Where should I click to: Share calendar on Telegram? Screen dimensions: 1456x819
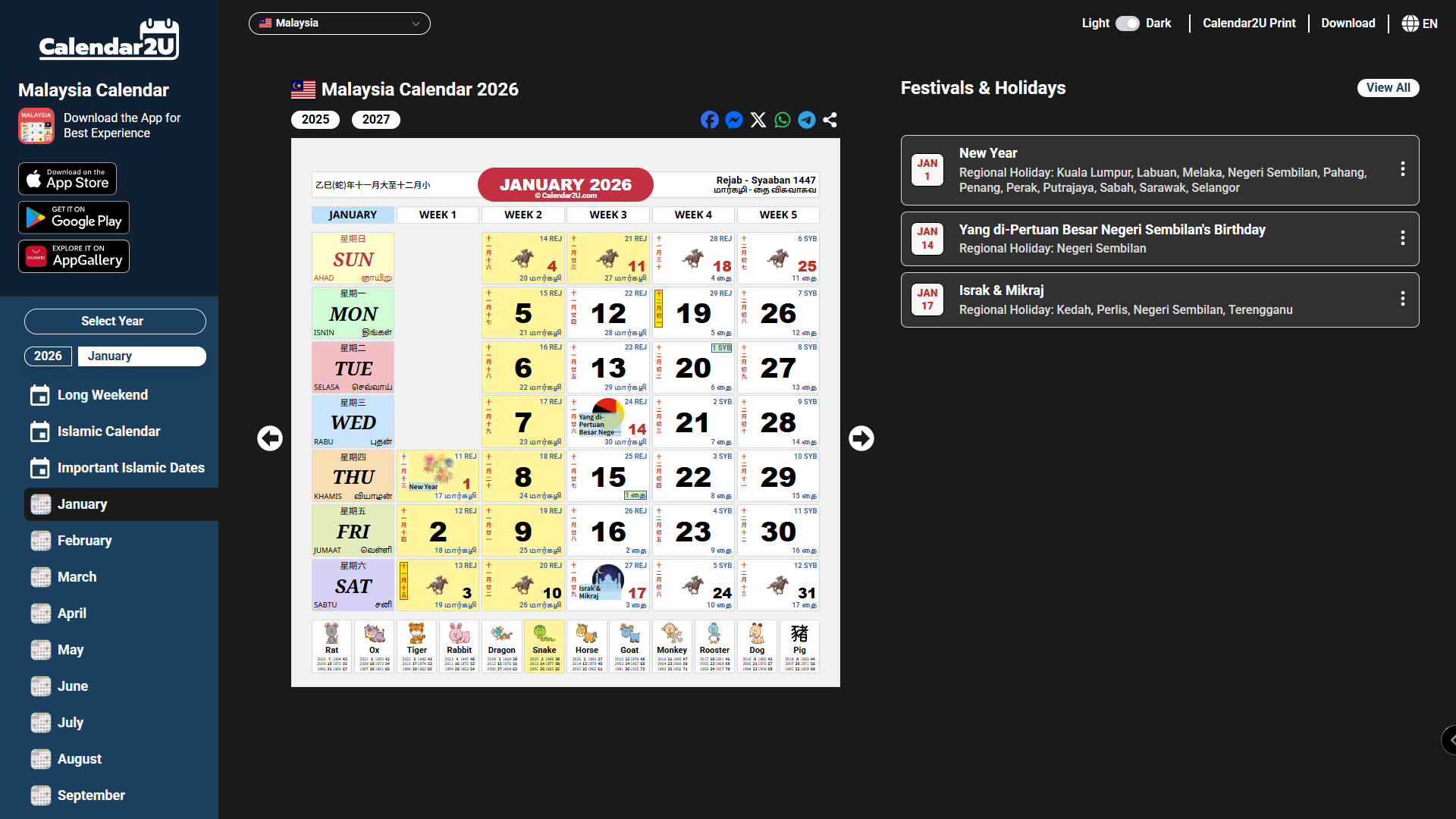point(806,120)
